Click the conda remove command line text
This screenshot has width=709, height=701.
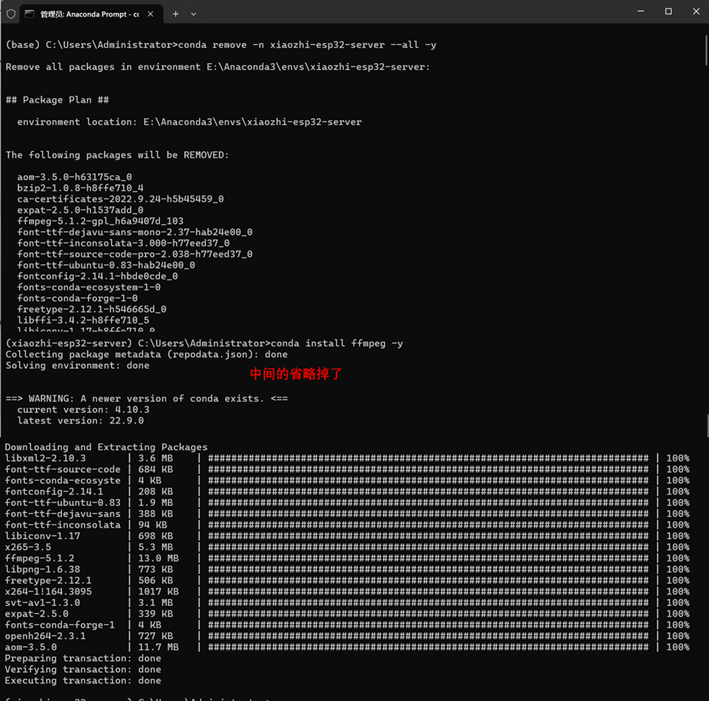point(307,45)
